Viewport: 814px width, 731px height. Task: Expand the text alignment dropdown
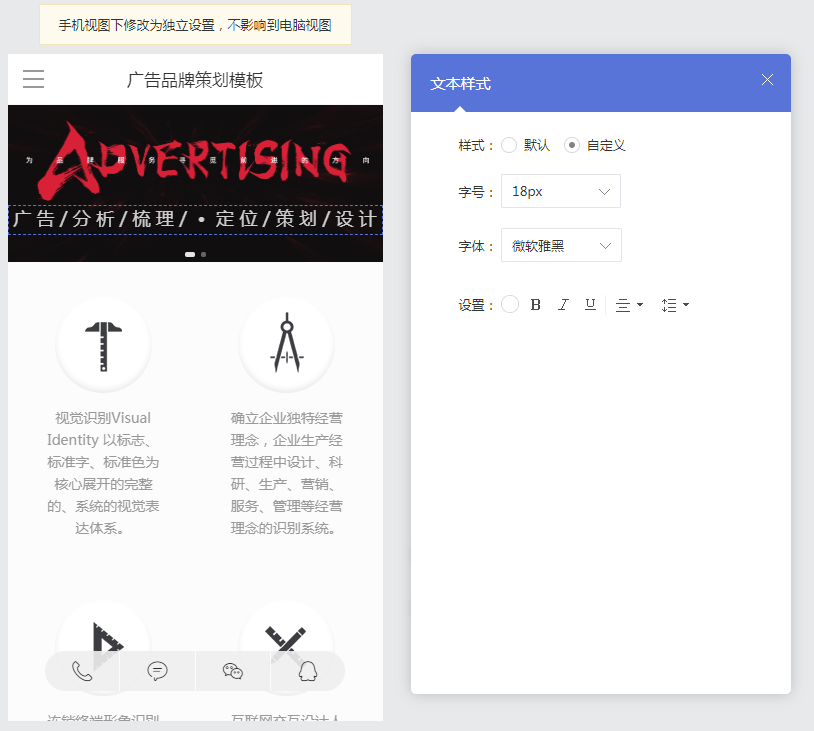tap(629, 305)
